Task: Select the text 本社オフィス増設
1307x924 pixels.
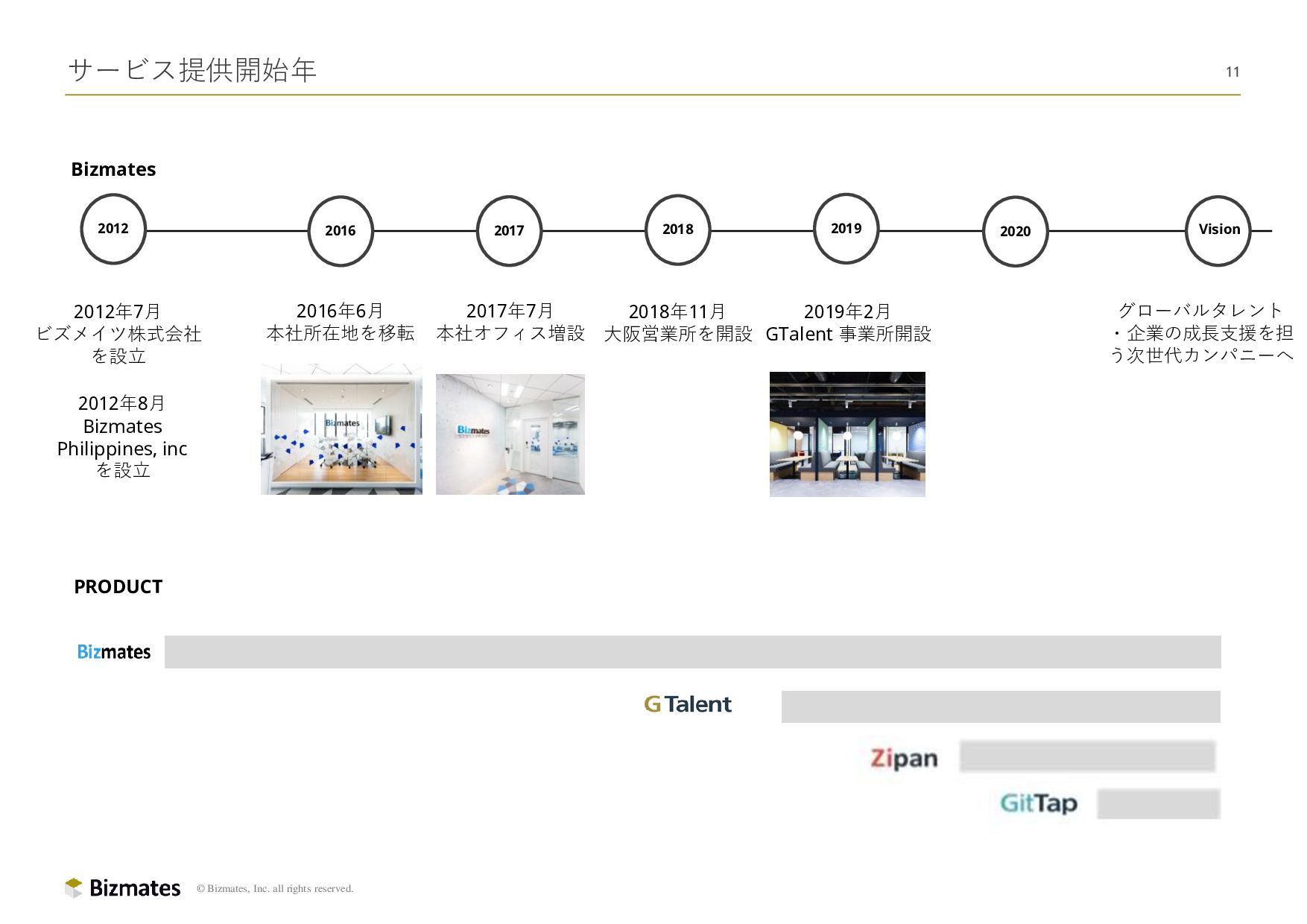Action: [510, 333]
